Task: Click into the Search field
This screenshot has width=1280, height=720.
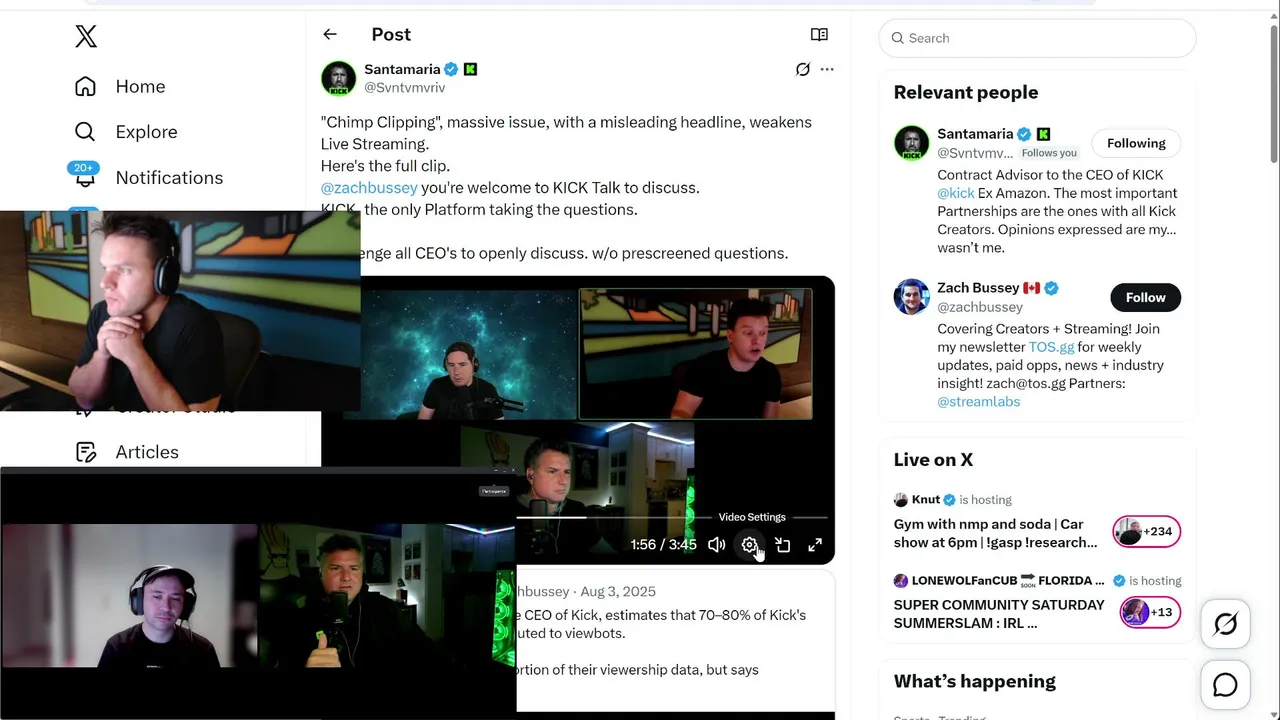Action: pos(1037,38)
